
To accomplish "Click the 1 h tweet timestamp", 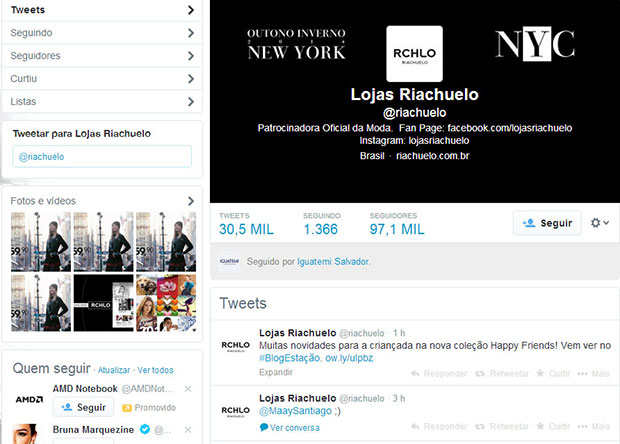I will [399, 333].
